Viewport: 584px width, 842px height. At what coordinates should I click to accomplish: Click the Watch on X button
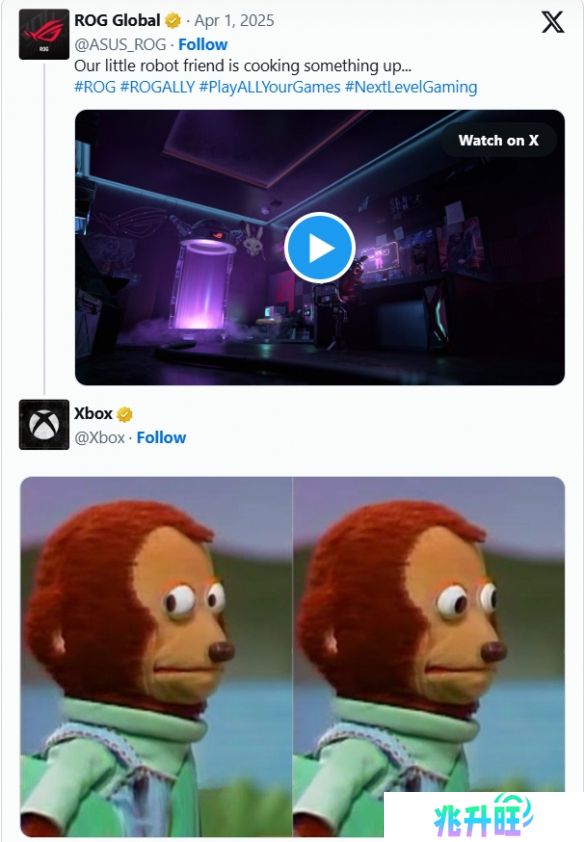pyautogui.click(x=498, y=140)
